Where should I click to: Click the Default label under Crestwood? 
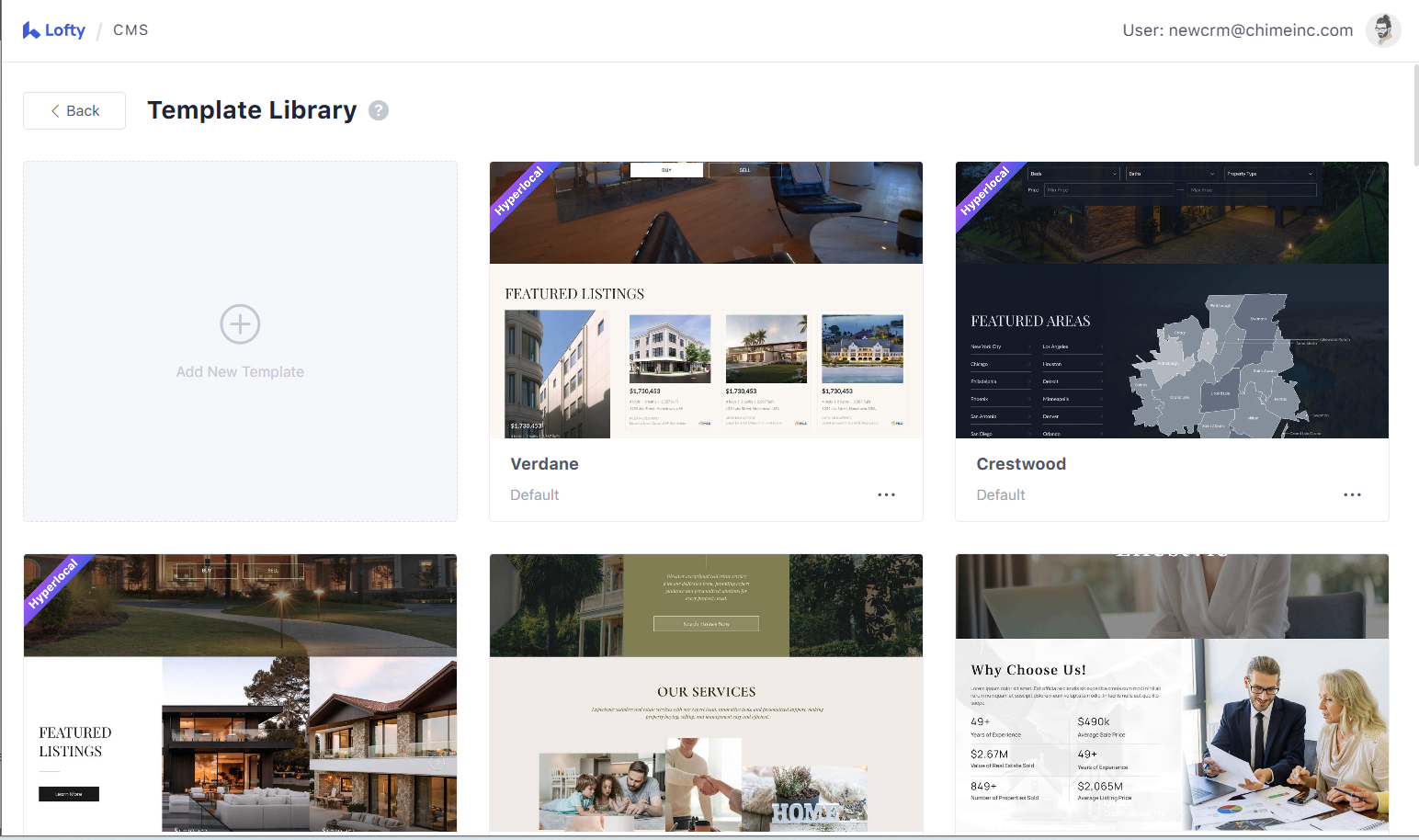pyautogui.click(x=1000, y=494)
